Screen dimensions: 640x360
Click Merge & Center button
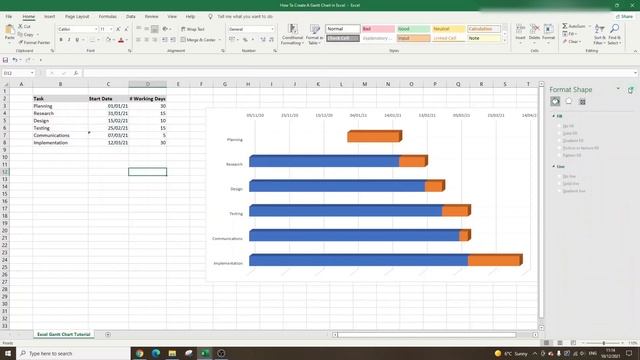[198, 40]
